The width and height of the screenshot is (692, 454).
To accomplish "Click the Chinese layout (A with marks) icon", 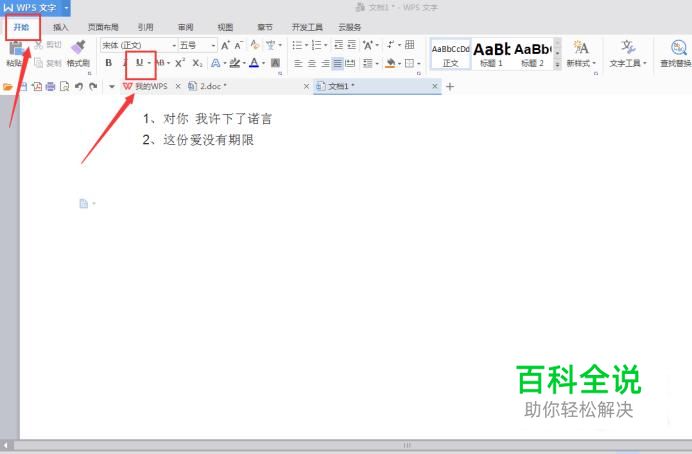I will pos(368,45).
